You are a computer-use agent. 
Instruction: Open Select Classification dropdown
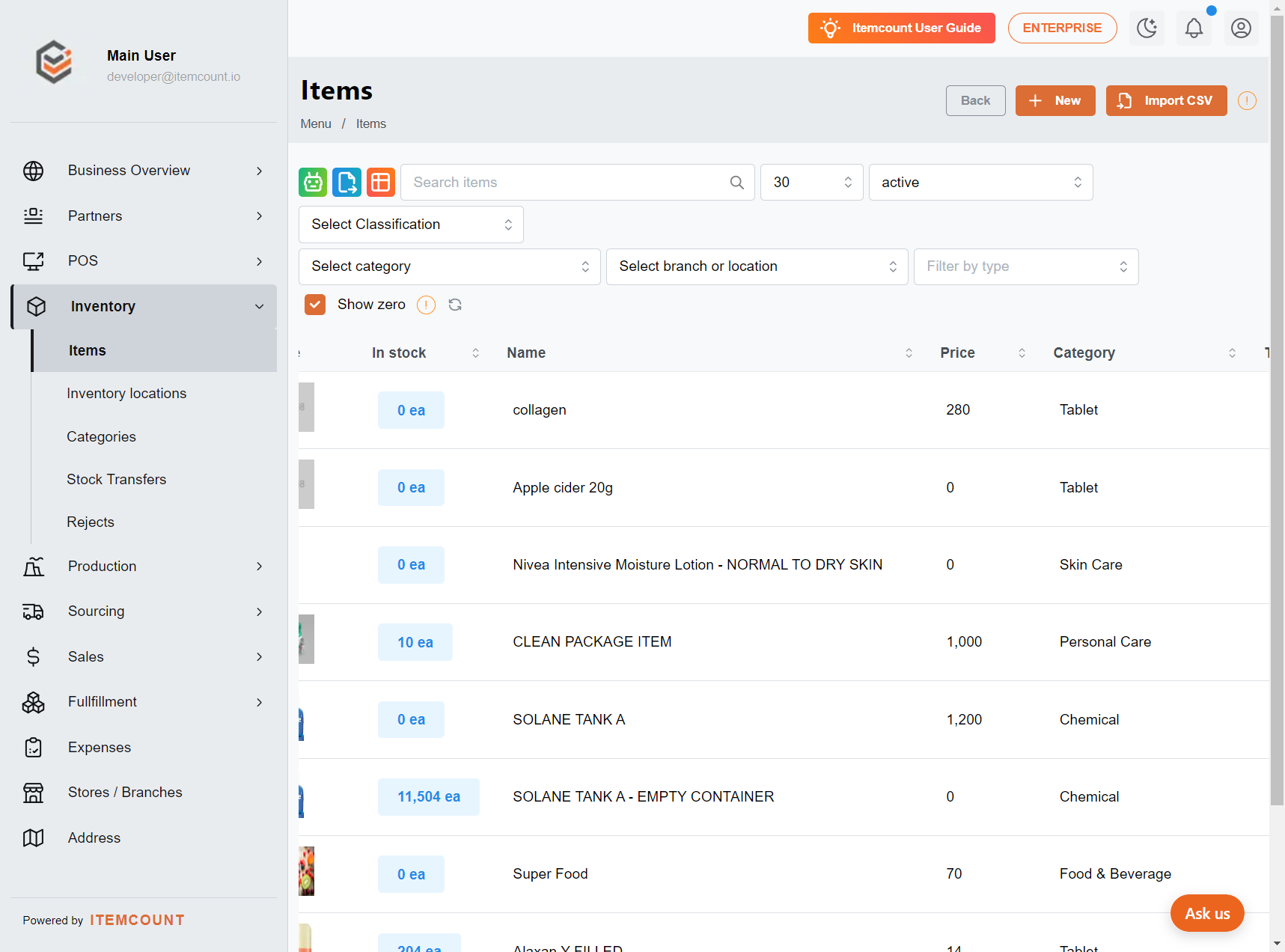click(x=411, y=225)
